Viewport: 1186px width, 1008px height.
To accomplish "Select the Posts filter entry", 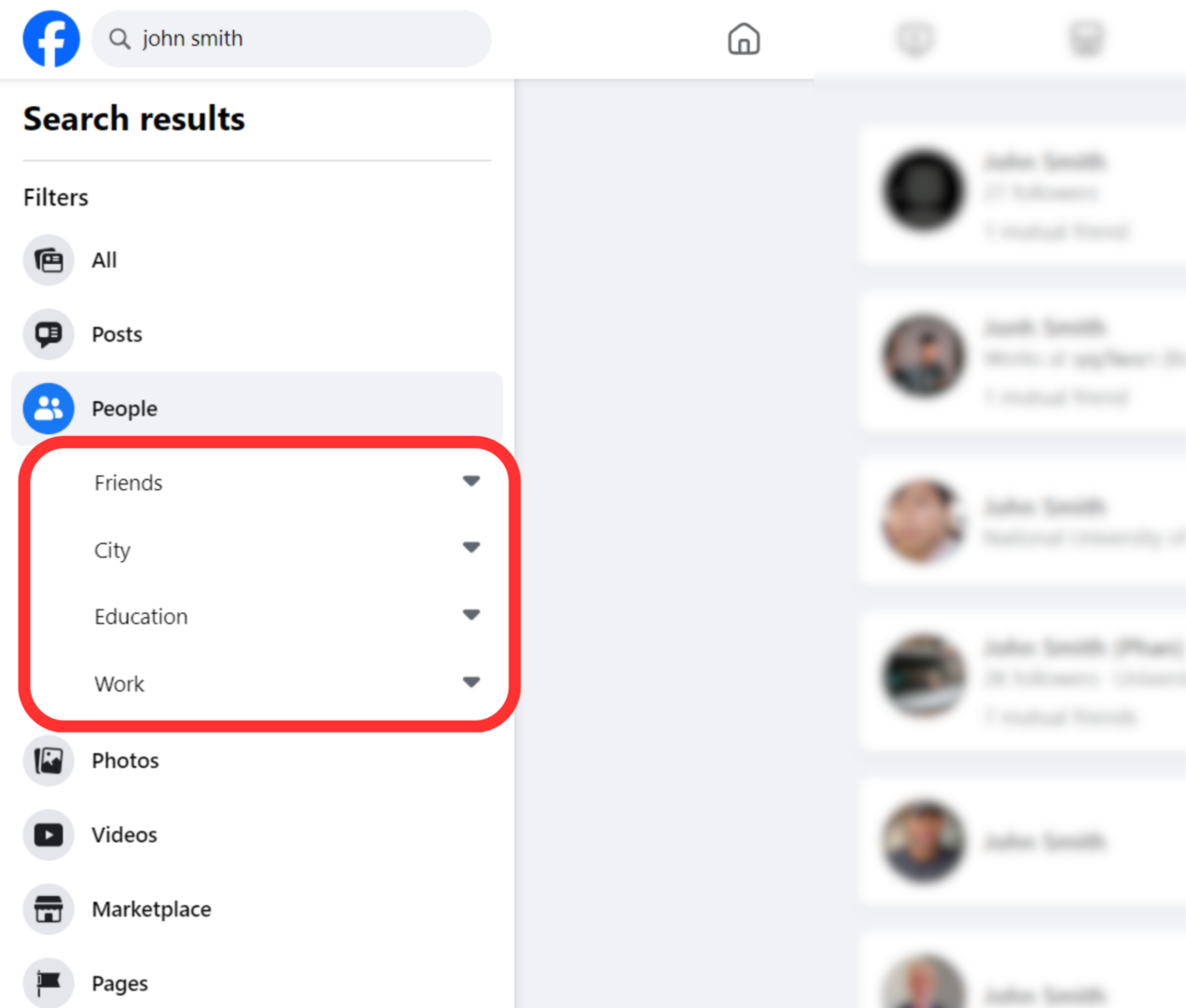I will coord(117,334).
